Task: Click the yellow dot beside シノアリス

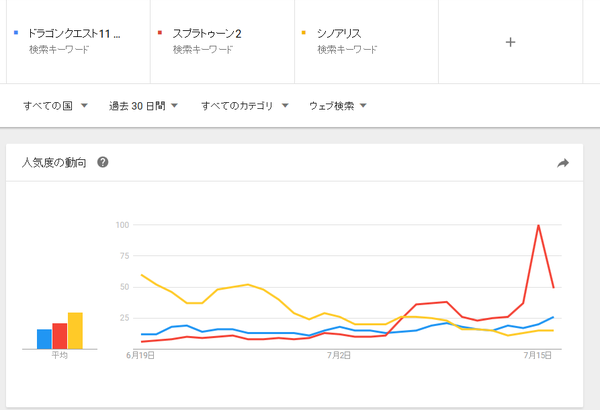Action: pos(304,33)
